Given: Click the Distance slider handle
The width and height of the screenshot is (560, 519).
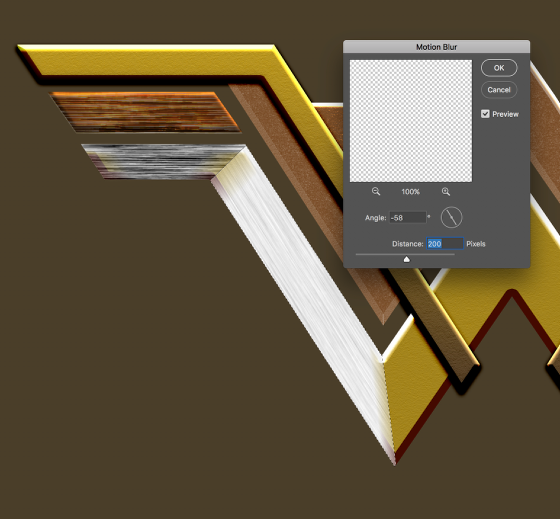Looking at the screenshot, I should coord(406,259).
